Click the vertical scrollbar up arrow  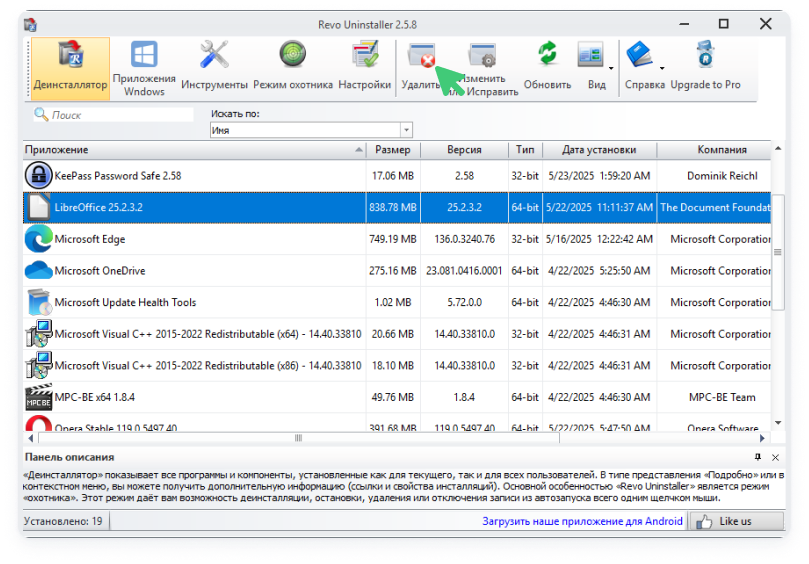[778, 149]
